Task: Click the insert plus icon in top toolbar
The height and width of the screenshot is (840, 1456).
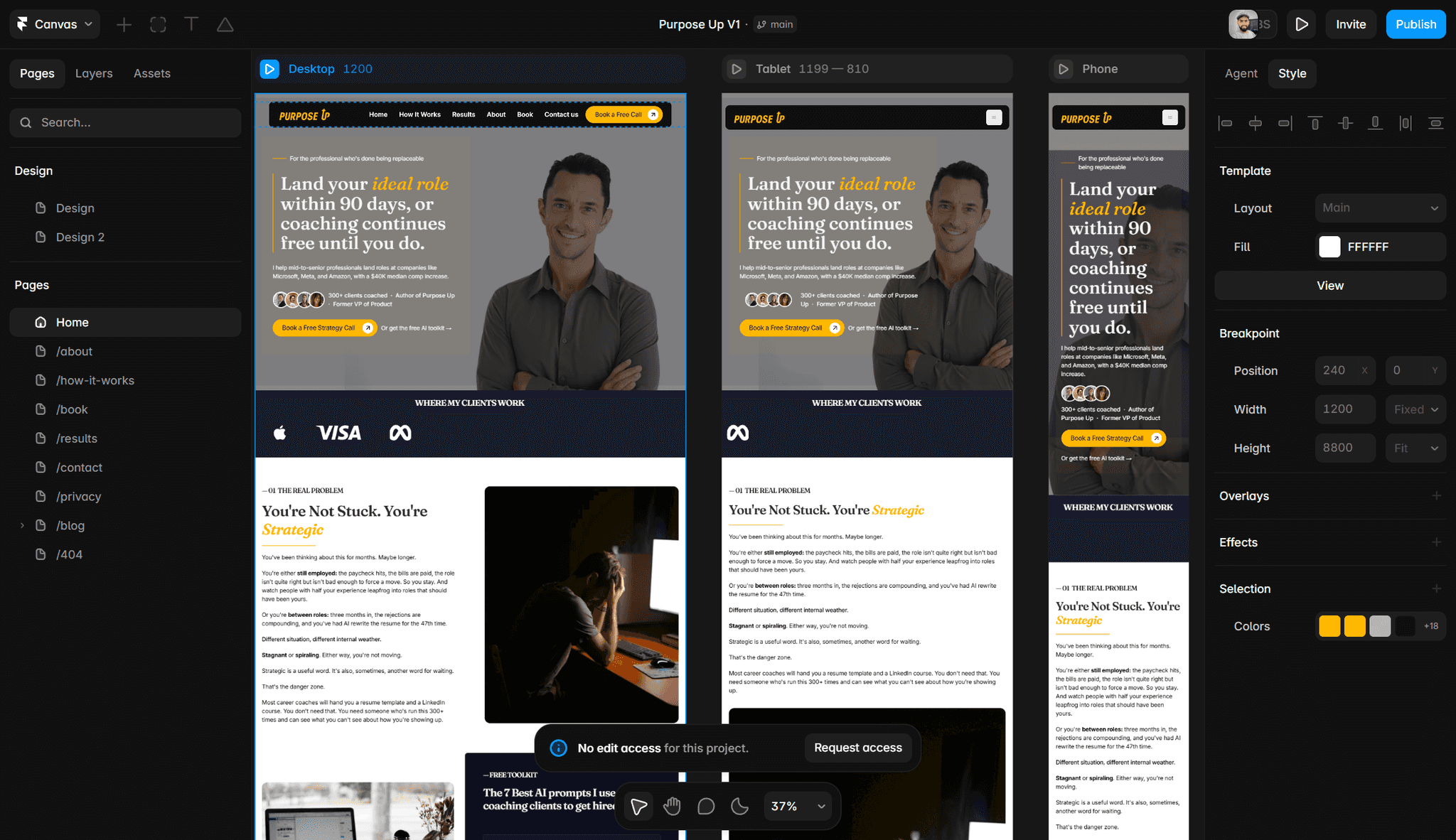Action: (x=124, y=25)
